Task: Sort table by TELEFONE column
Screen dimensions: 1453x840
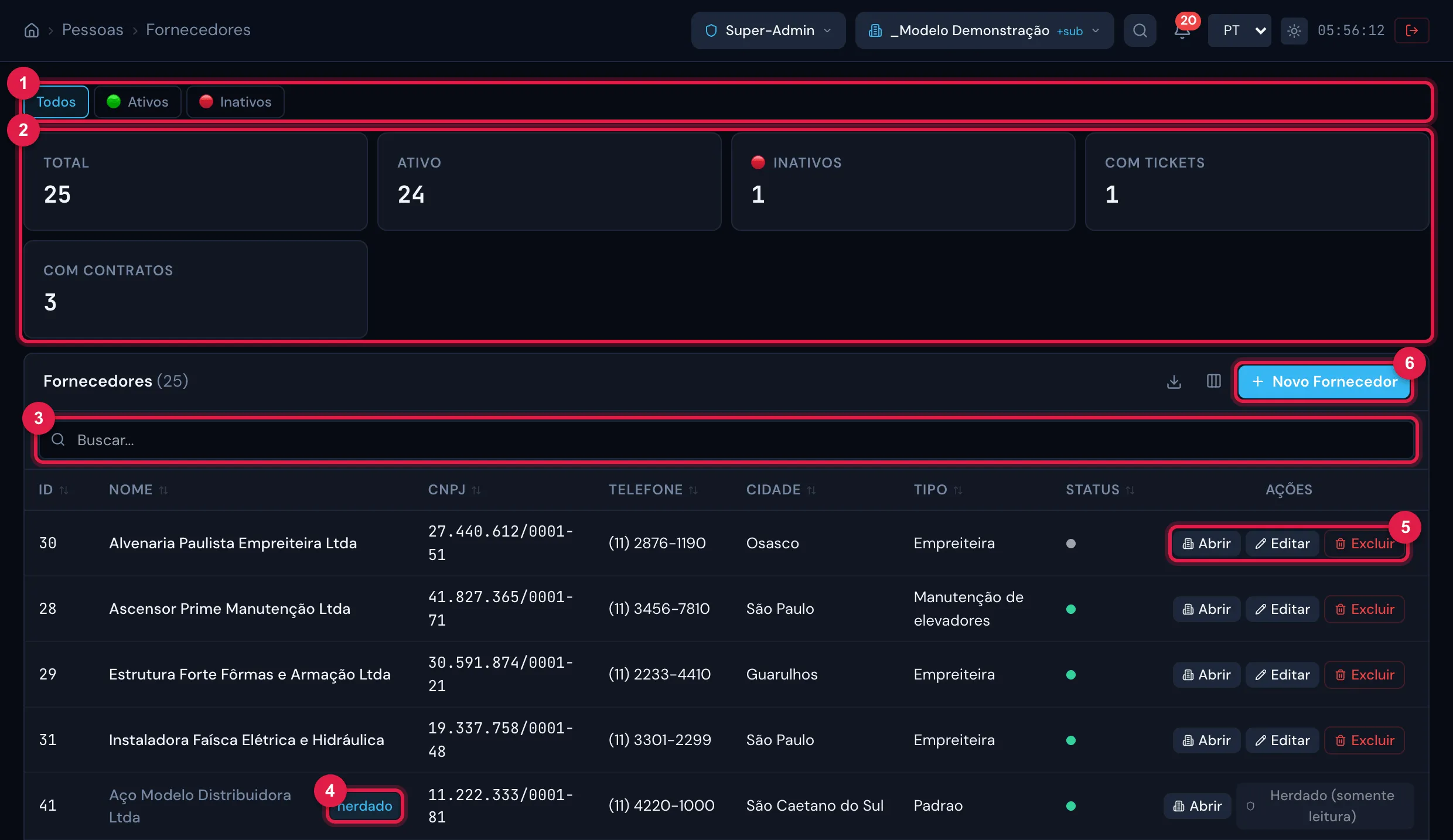Action: 653,490
